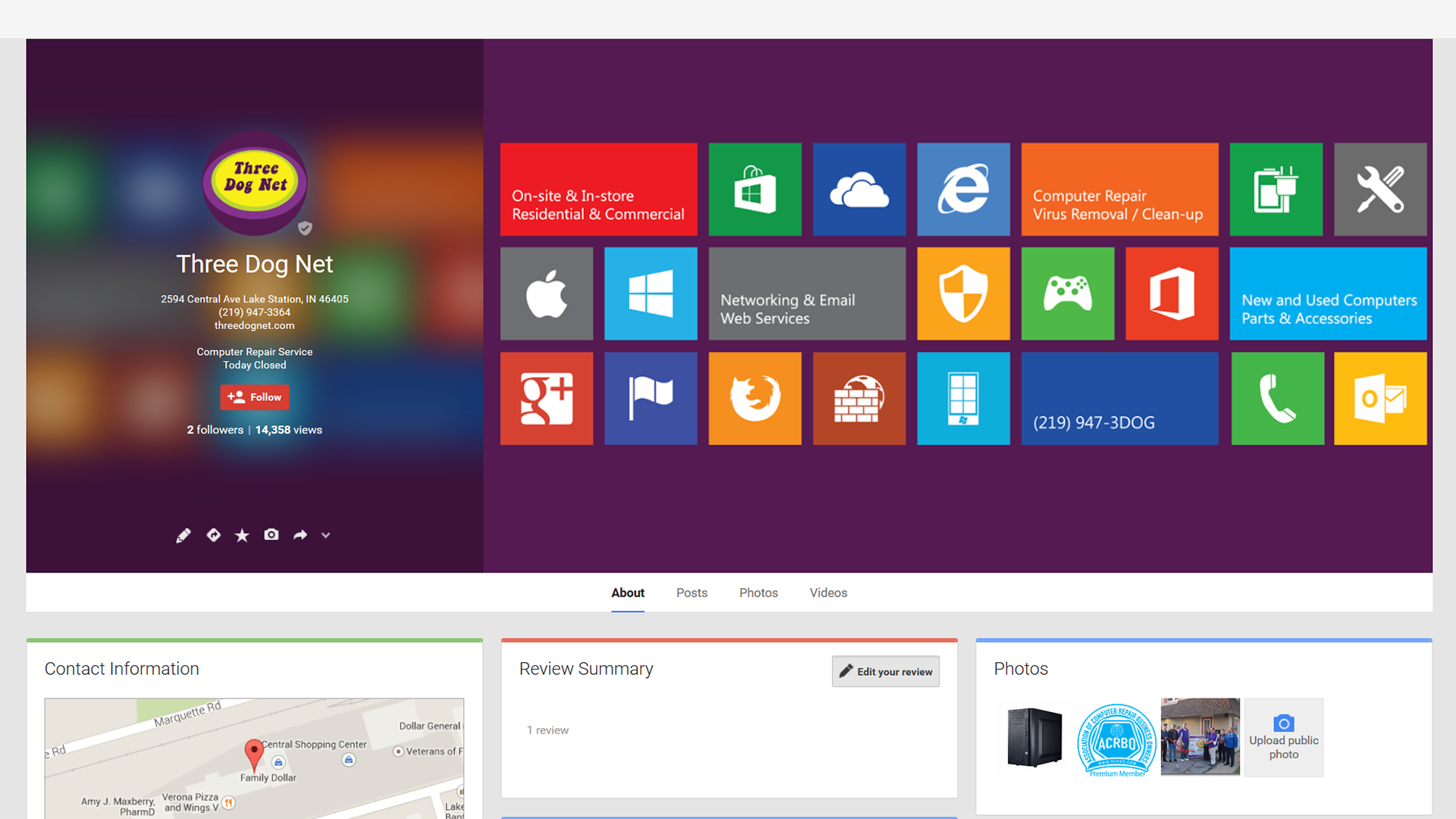Click the Google Plus tile
Image resolution: width=1456 pixels, height=819 pixels.
[547, 398]
